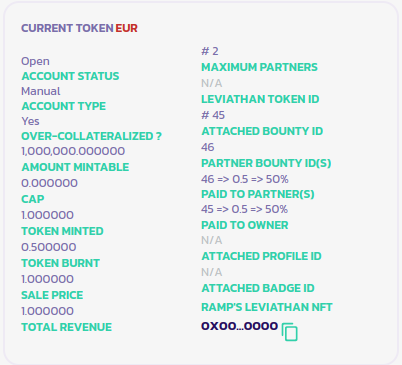Screen dimensions: 402x365
Task: Click the Leviathan Token ID label
Action: (x=260, y=99)
